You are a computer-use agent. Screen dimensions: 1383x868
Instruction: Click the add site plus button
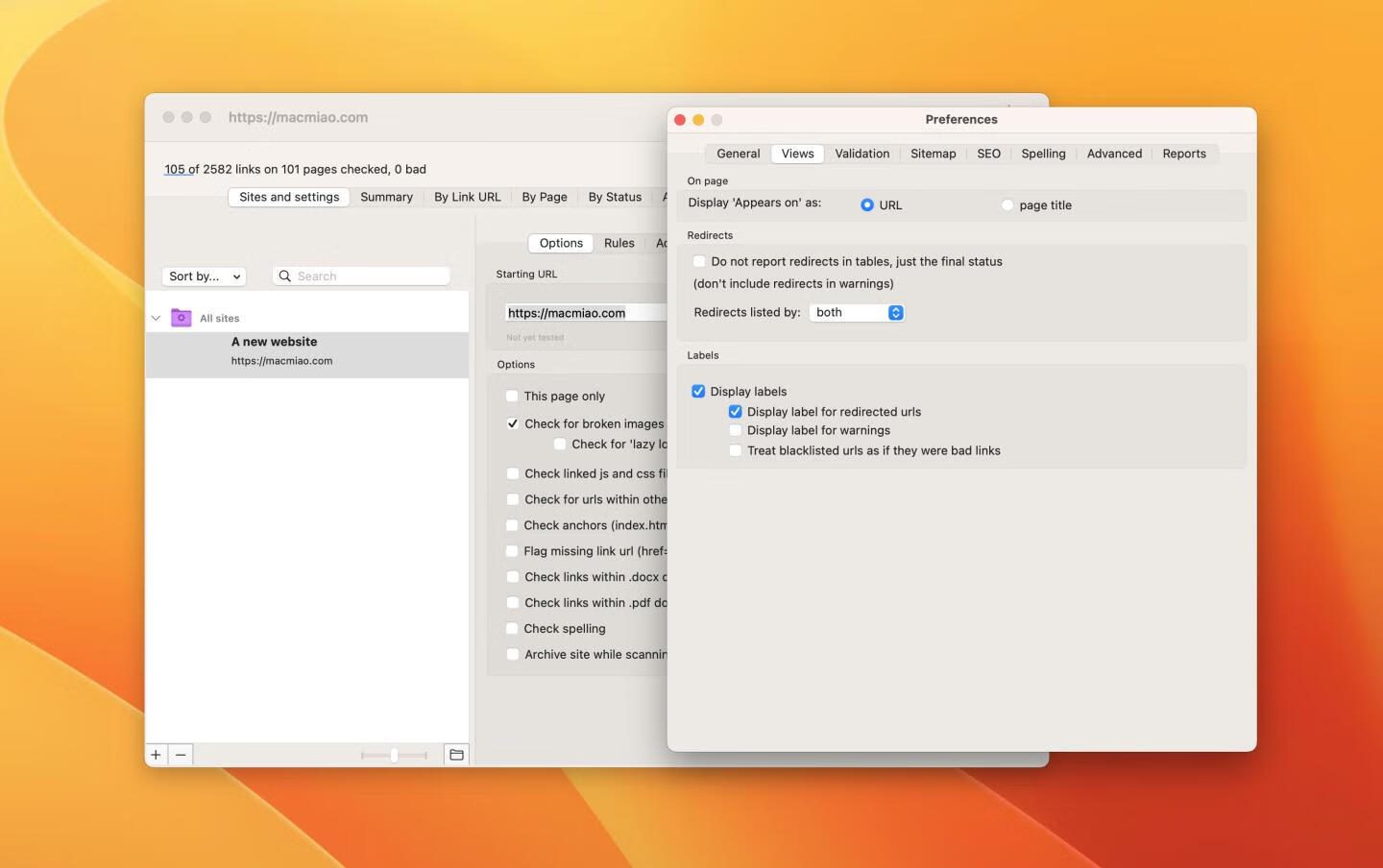[x=156, y=755]
